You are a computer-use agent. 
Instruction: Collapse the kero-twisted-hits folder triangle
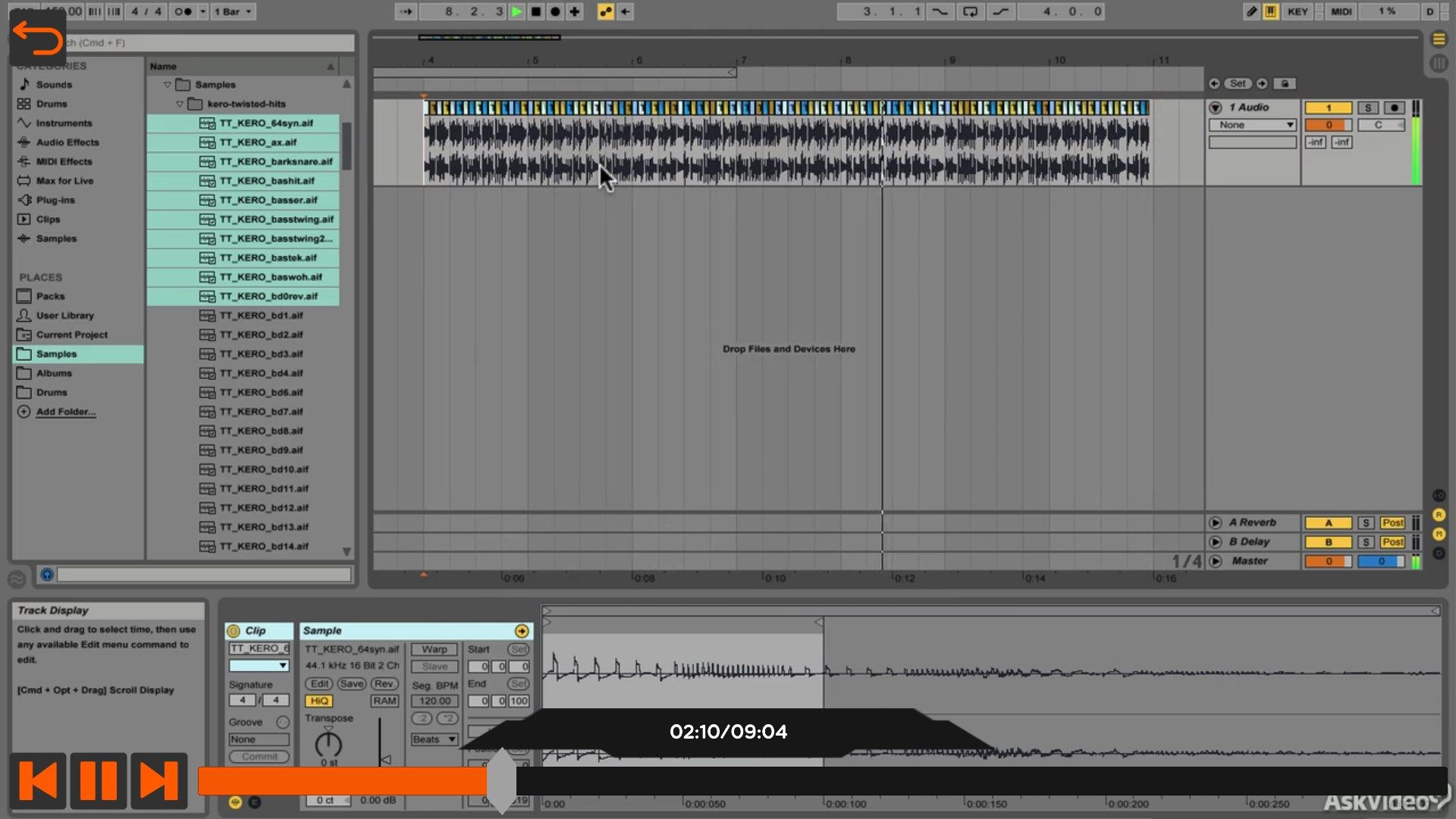coord(180,104)
